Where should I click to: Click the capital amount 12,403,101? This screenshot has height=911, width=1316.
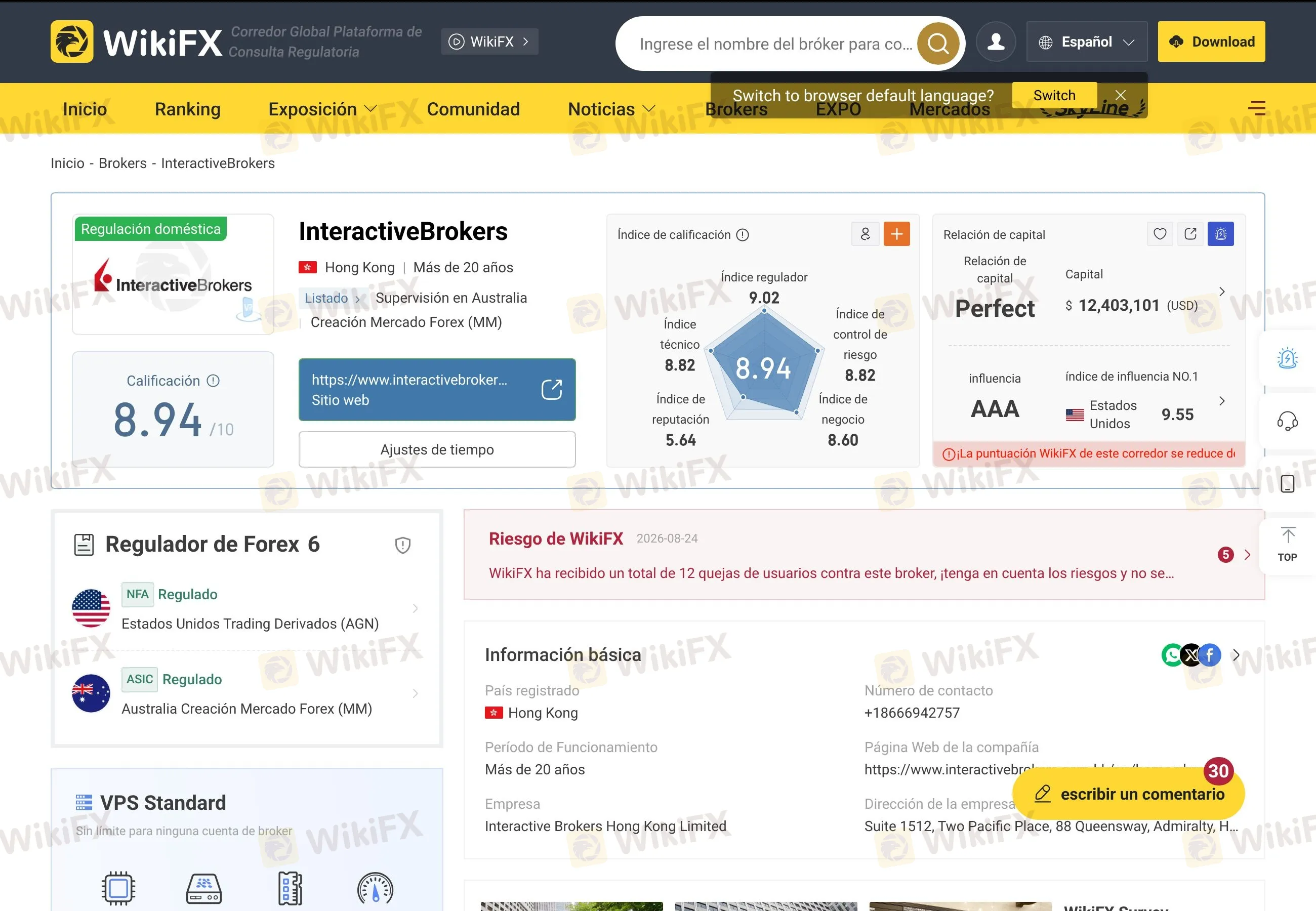click(1119, 305)
